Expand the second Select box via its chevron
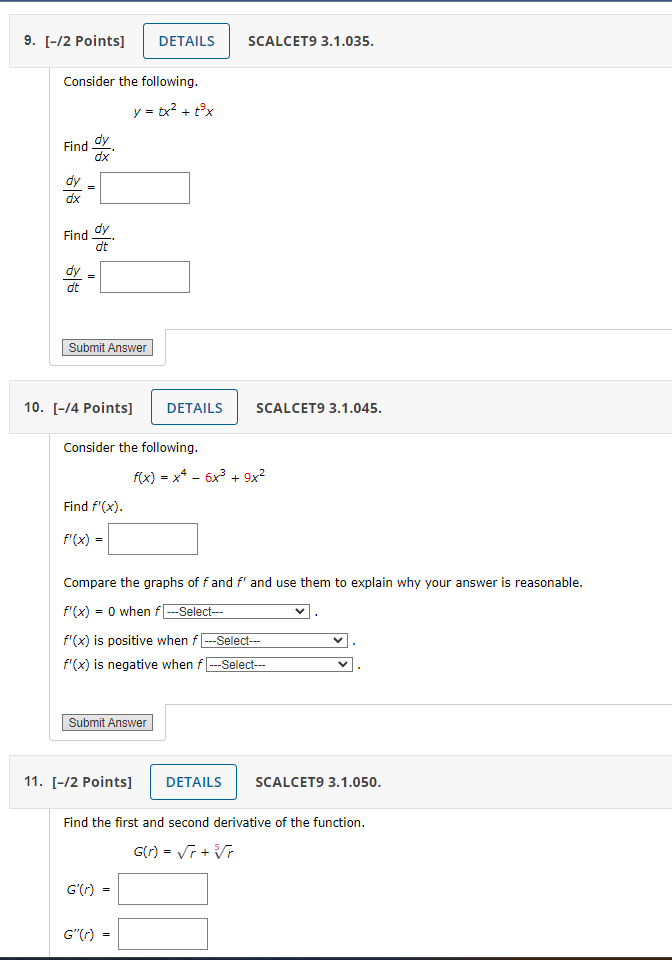The width and height of the screenshot is (672, 960). coord(338,639)
